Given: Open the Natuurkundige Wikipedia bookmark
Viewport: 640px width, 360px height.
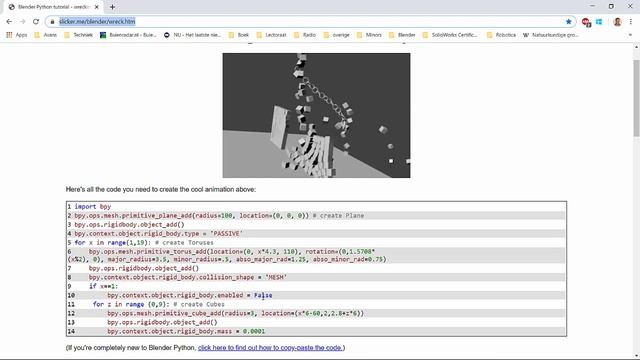Looking at the screenshot, I should (x=551, y=35).
